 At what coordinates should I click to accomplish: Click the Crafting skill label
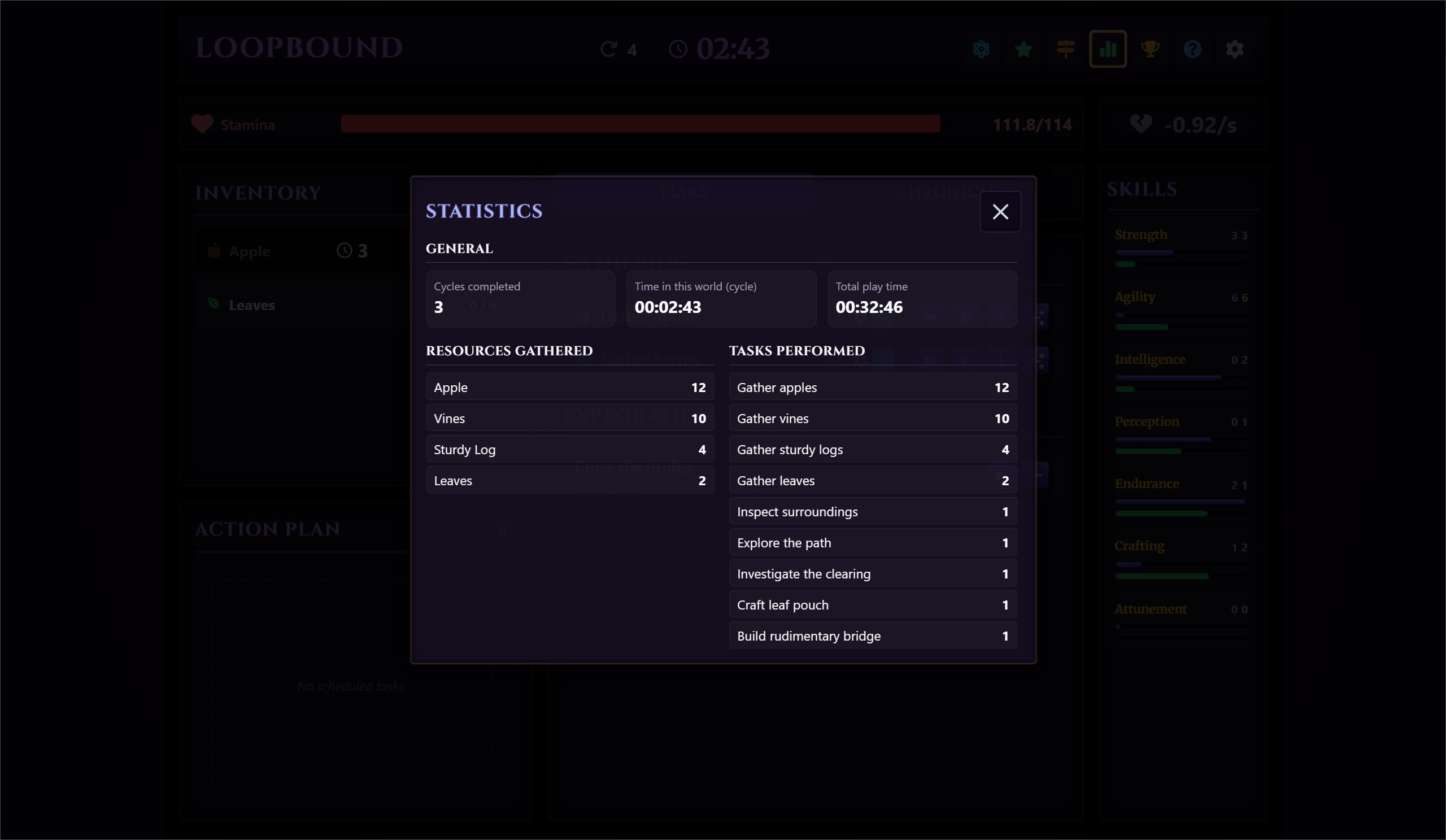point(1139,546)
